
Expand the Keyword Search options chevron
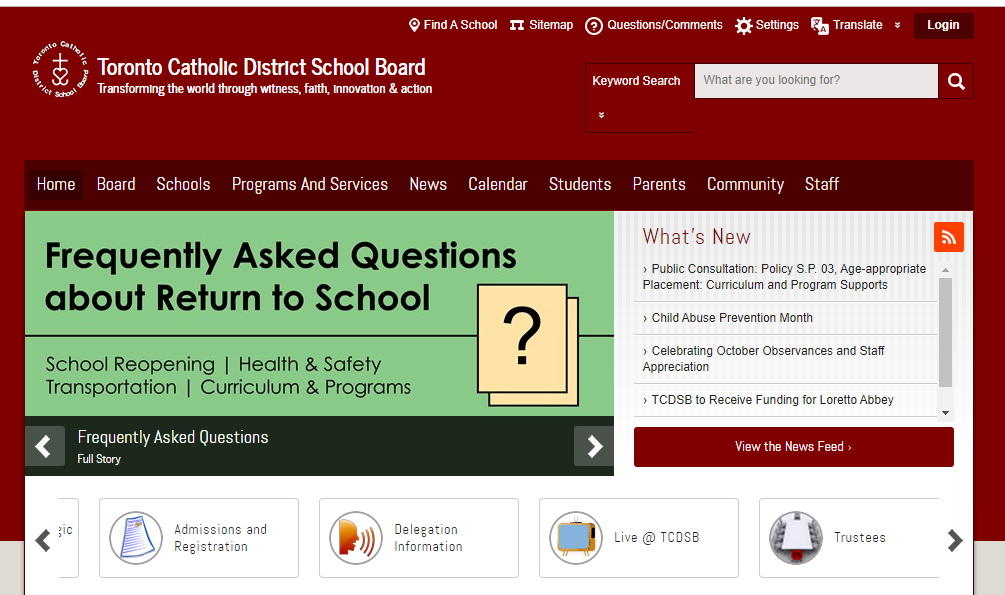(601, 115)
